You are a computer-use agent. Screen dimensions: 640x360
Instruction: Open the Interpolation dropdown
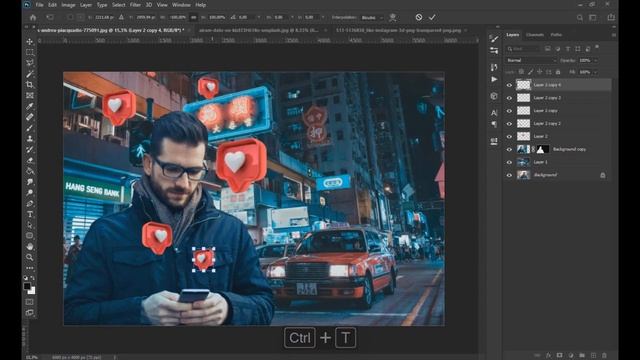coord(372,18)
